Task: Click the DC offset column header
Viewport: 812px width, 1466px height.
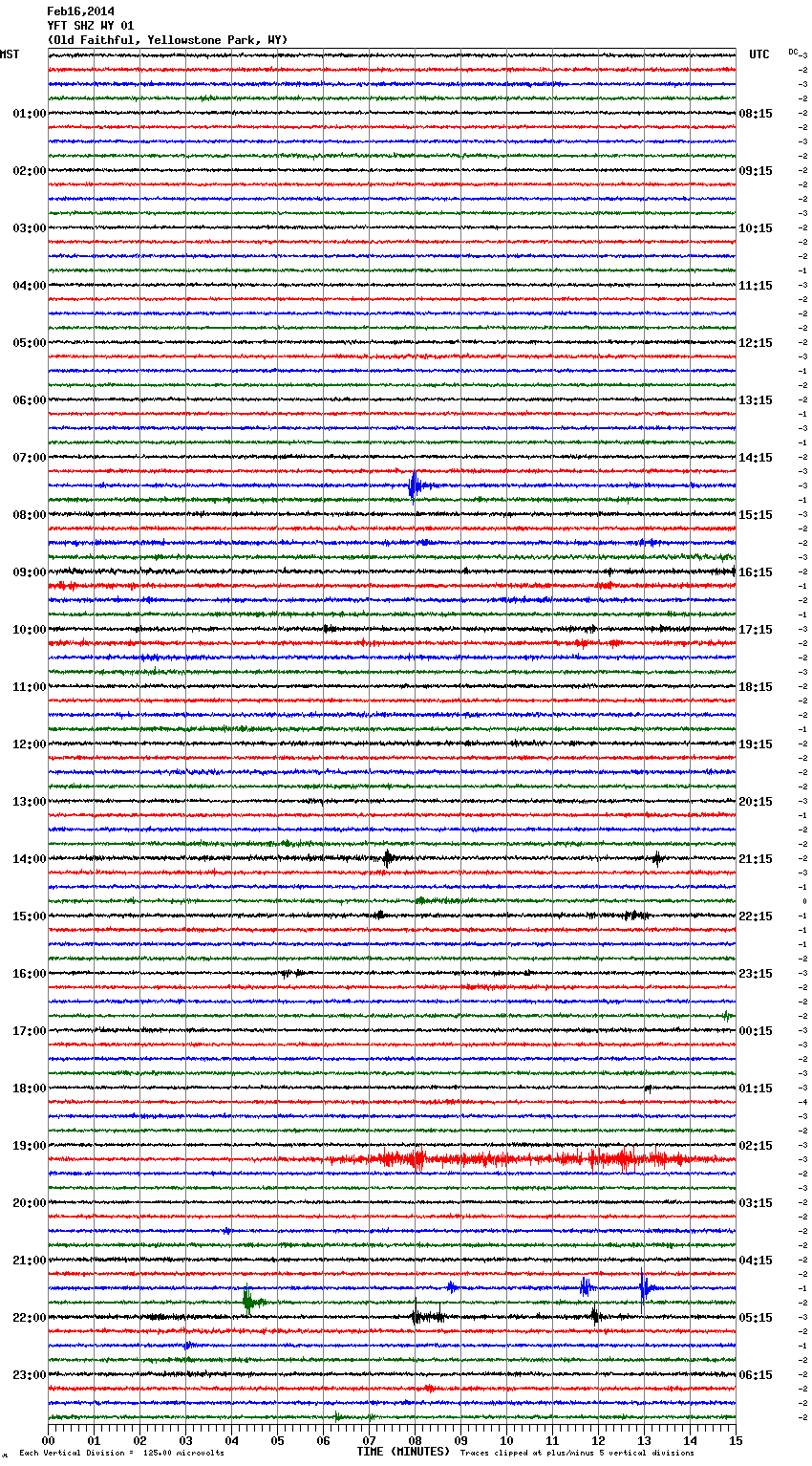Action: click(793, 52)
